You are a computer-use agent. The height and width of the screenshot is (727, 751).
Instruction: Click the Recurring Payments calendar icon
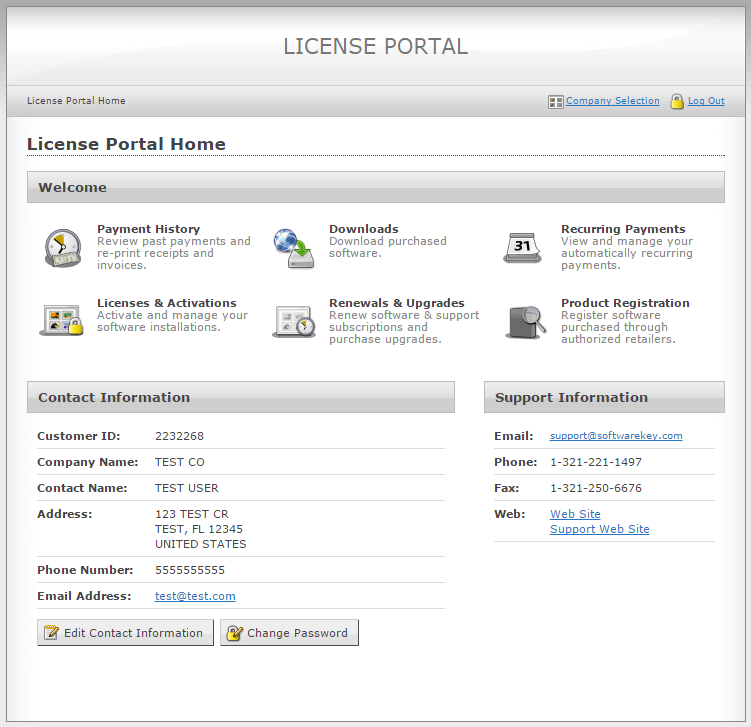click(x=523, y=247)
